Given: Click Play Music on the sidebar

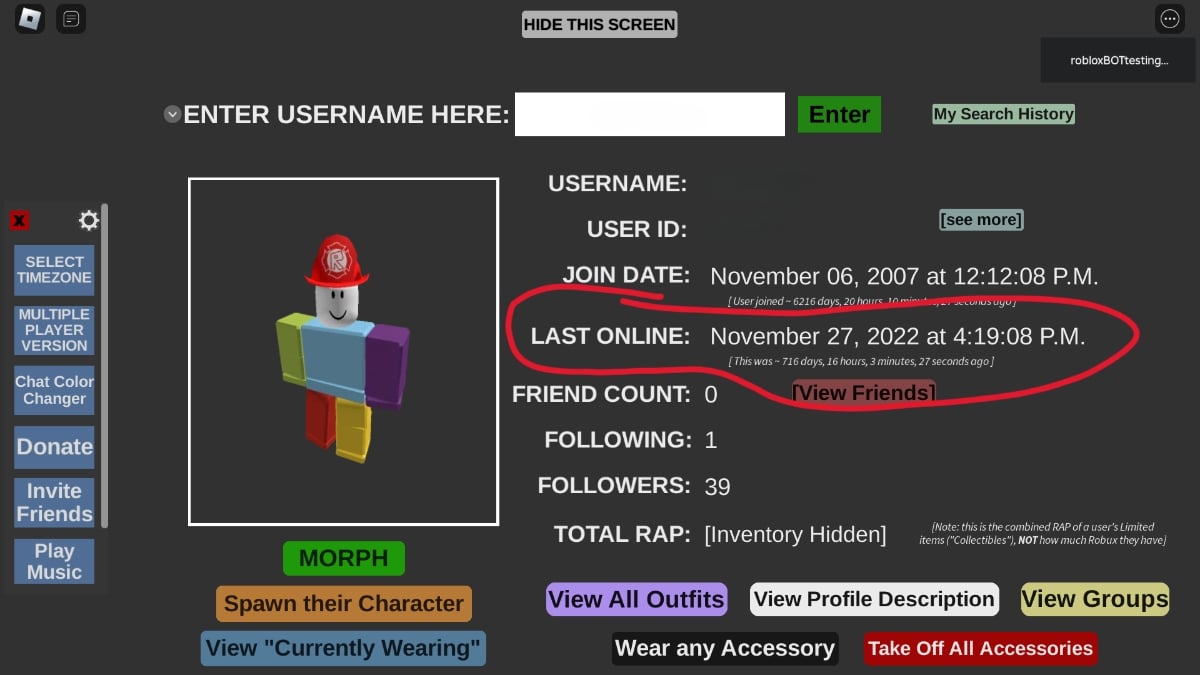Looking at the screenshot, I should [x=54, y=561].
